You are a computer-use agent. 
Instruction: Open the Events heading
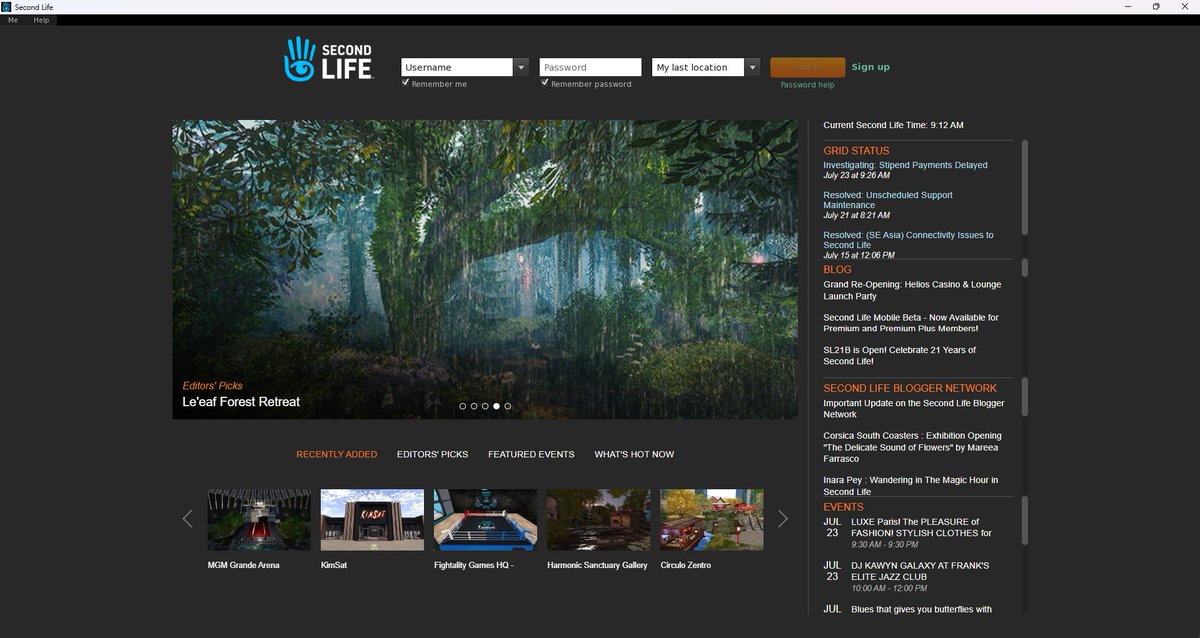(x=843, y=507)
